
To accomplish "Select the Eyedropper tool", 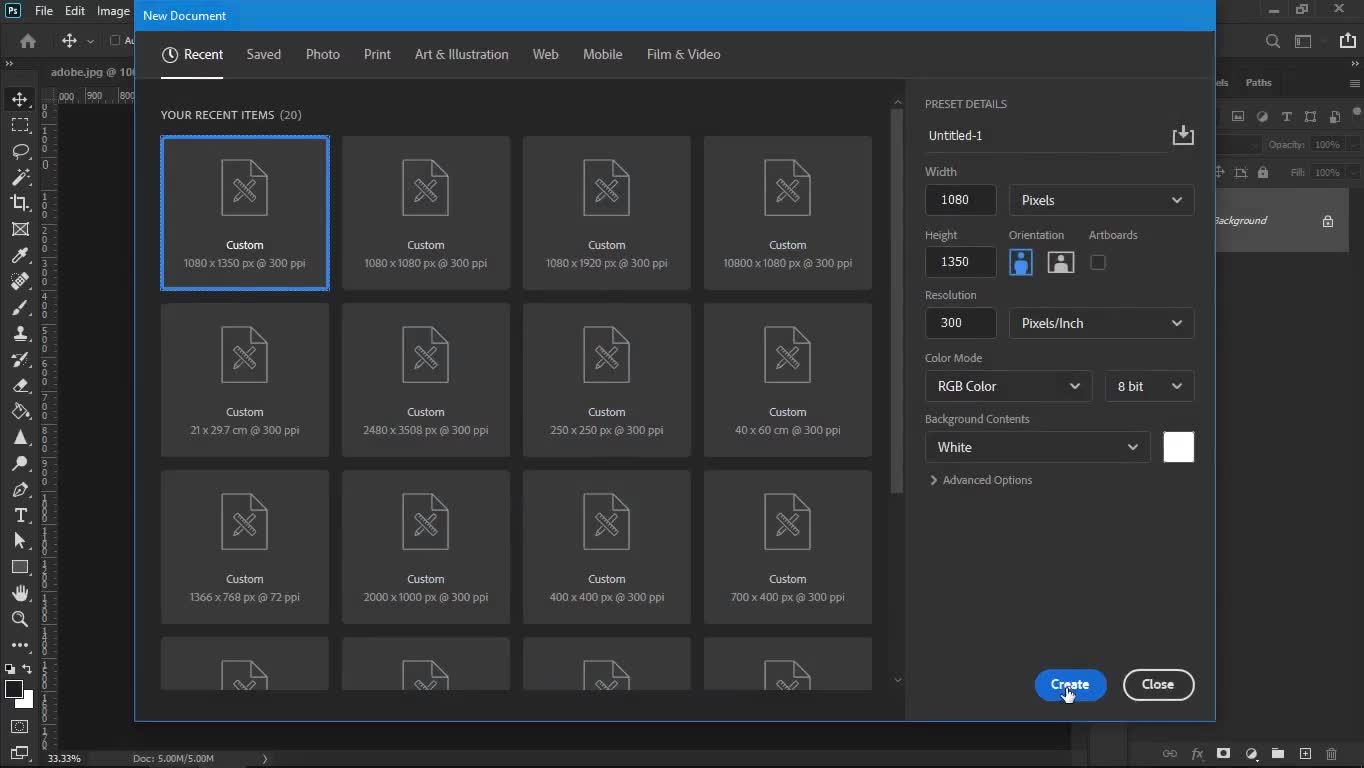I will pos(20,256).
